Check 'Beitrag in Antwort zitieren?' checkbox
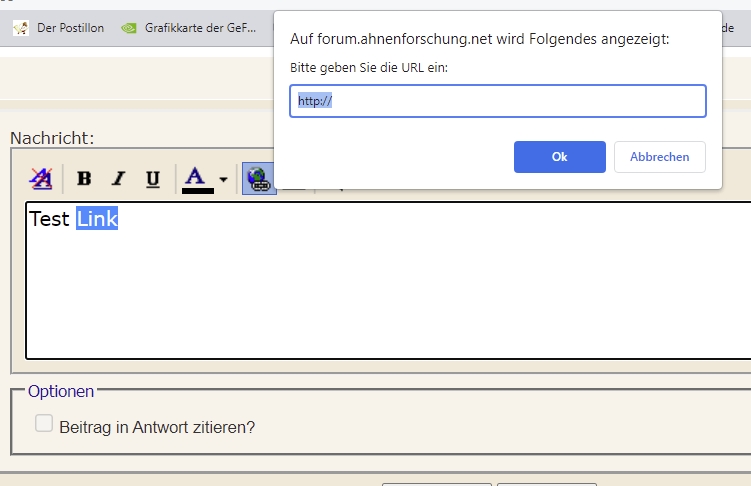 (x=44, y=424)
